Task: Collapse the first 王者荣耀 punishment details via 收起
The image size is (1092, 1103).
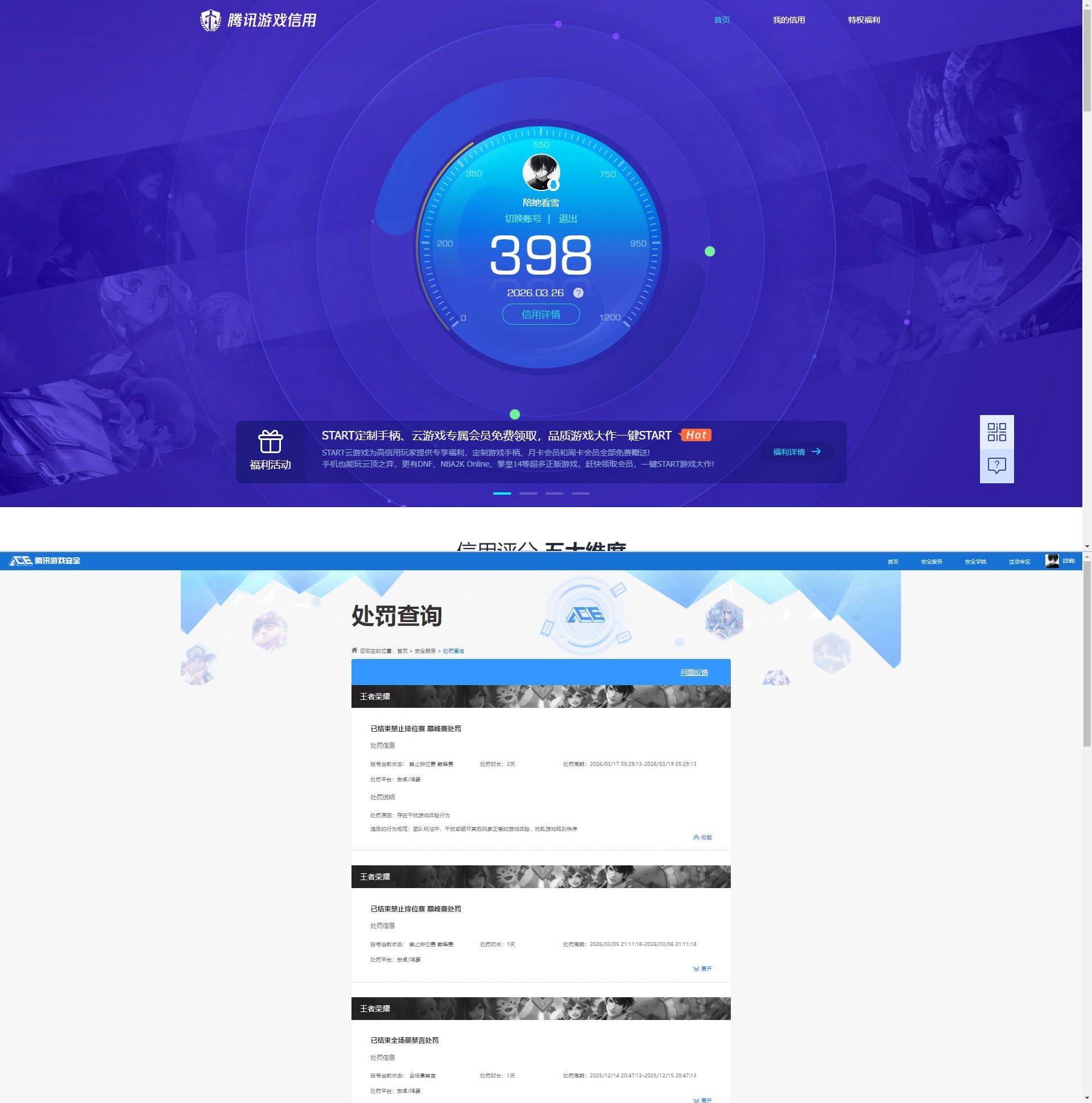Action: point(703,837)
